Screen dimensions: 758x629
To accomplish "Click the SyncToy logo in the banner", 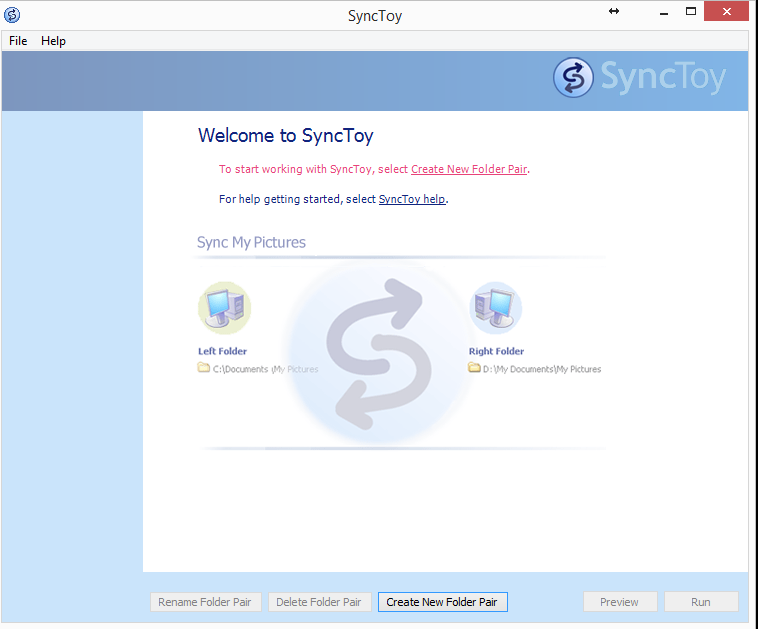I will (x=639, y=77).
